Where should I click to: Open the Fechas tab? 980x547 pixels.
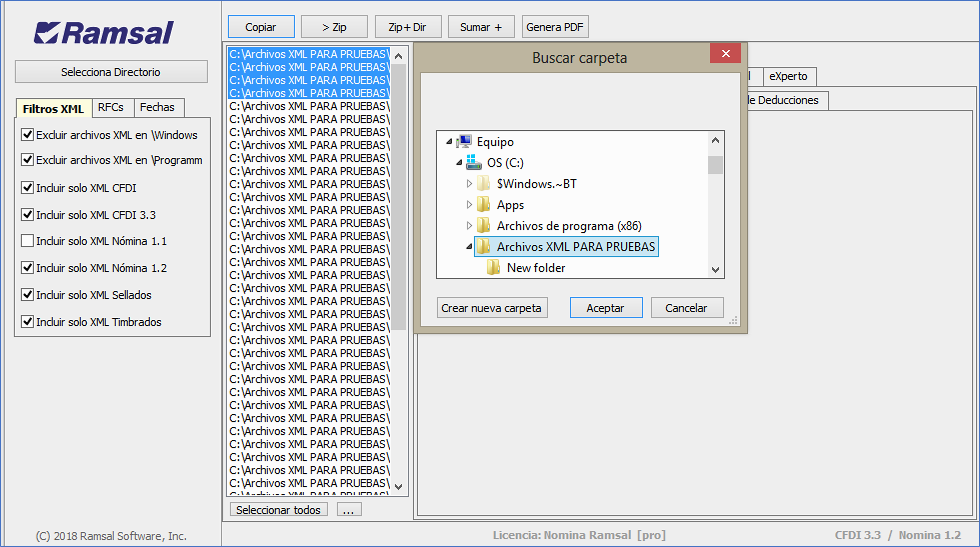pos(158,108)
